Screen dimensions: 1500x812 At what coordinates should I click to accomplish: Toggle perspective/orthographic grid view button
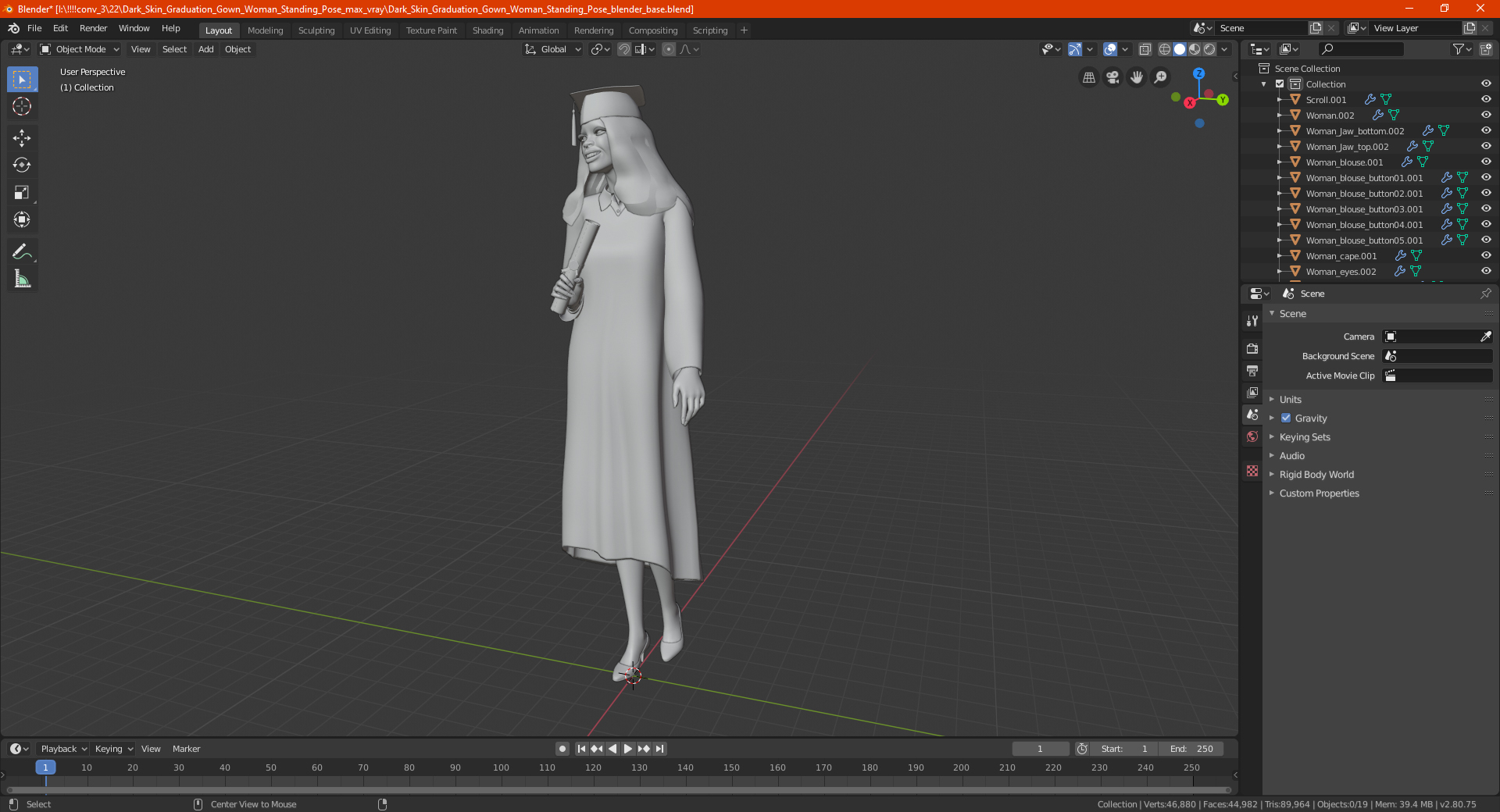click(1089, 77)
